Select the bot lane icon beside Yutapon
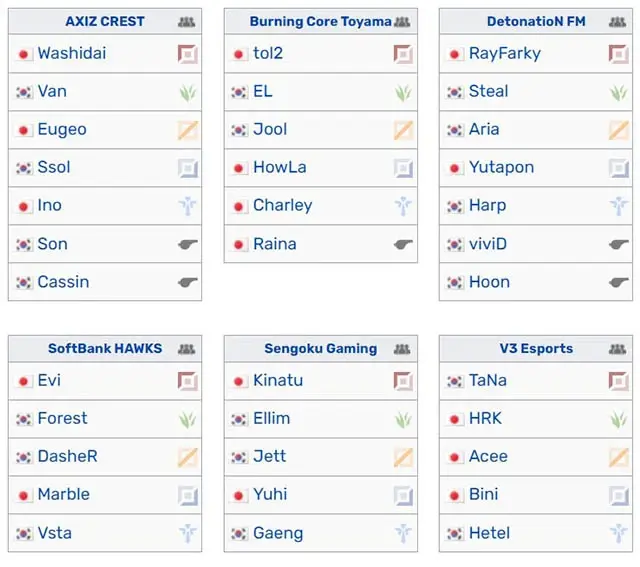The image size is (640, 567). pos(619,168)
